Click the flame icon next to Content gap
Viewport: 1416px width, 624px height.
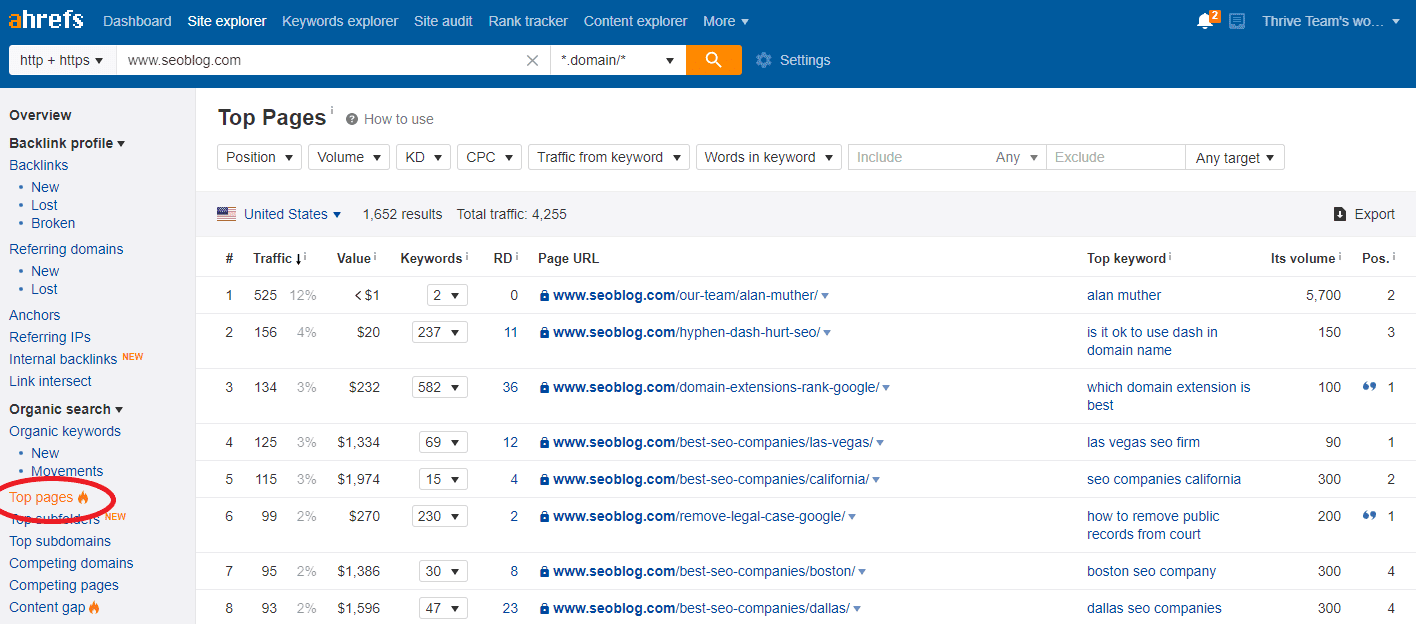(95, 607)
